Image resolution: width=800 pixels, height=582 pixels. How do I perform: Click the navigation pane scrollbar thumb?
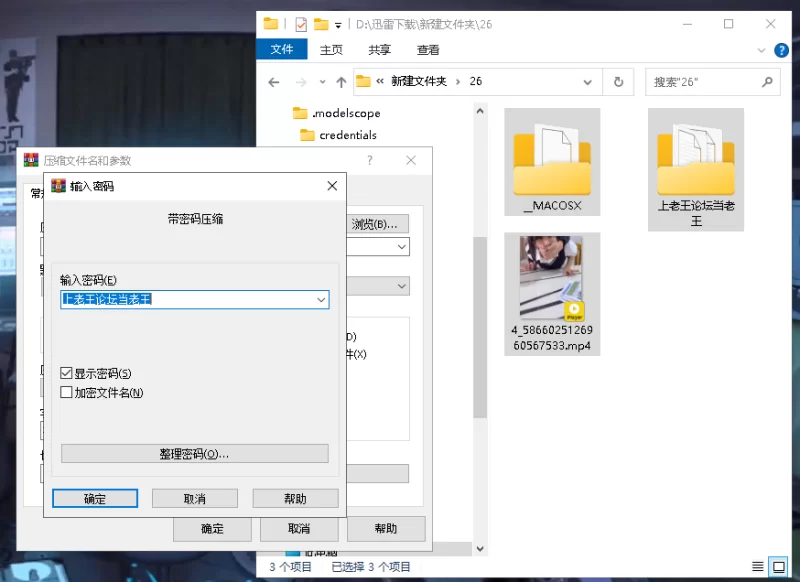480,327
